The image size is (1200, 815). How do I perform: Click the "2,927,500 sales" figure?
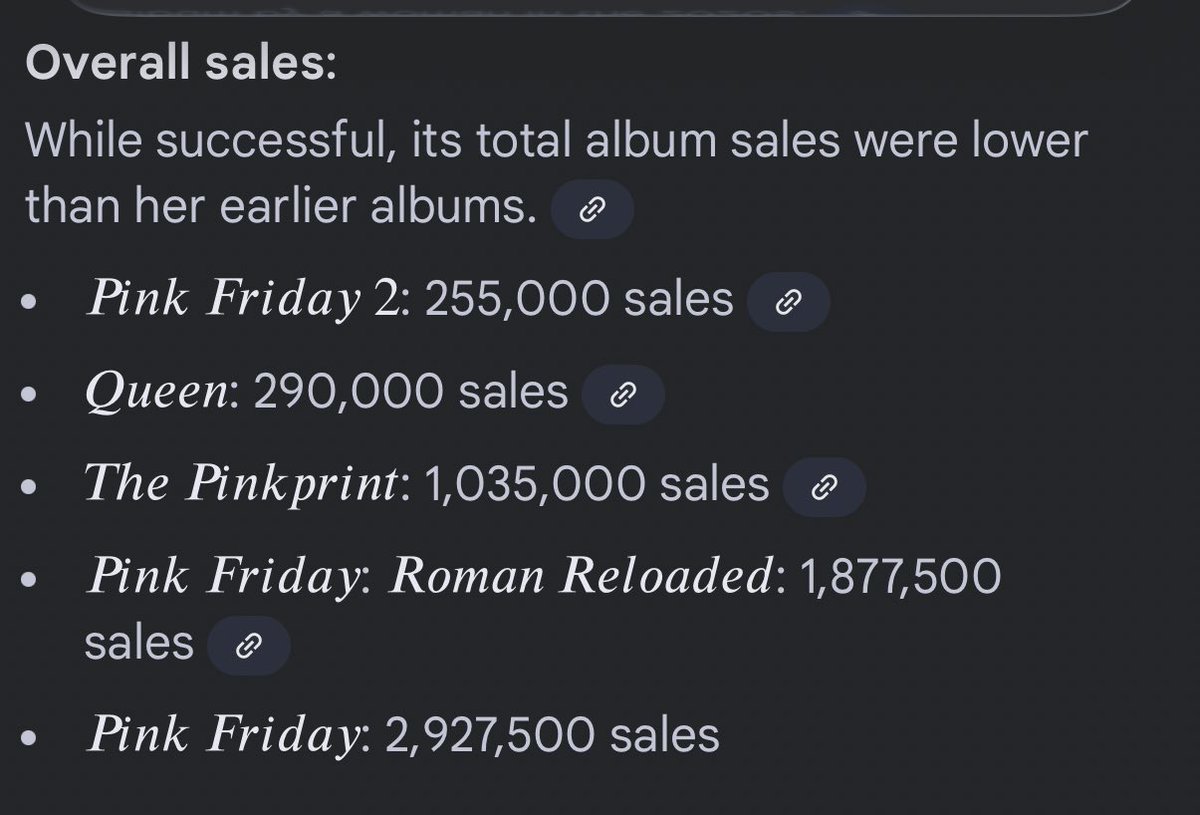click(x=552, y=735)
